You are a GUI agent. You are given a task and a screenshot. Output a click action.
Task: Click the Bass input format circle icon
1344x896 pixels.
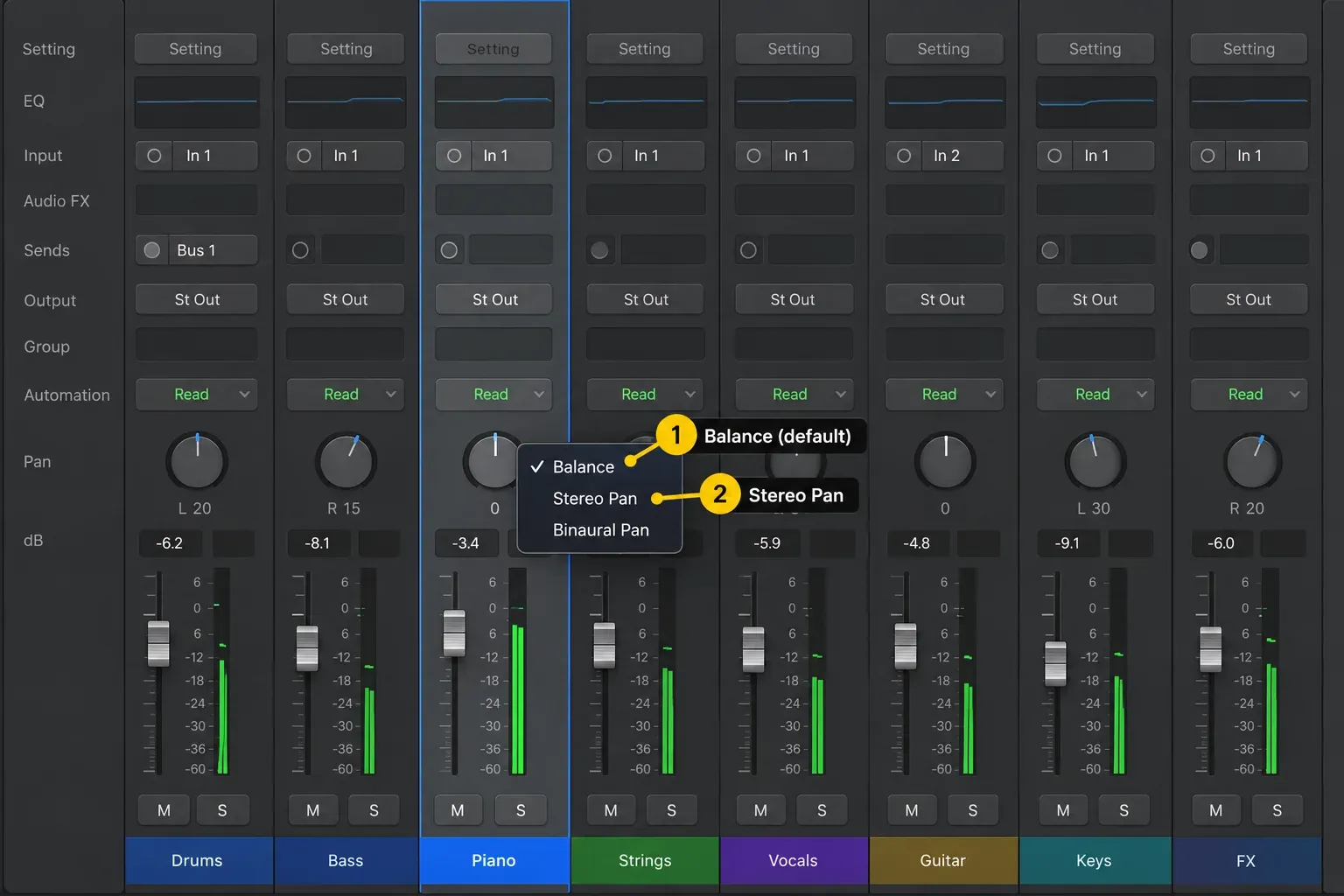click(x=304, y=156)
